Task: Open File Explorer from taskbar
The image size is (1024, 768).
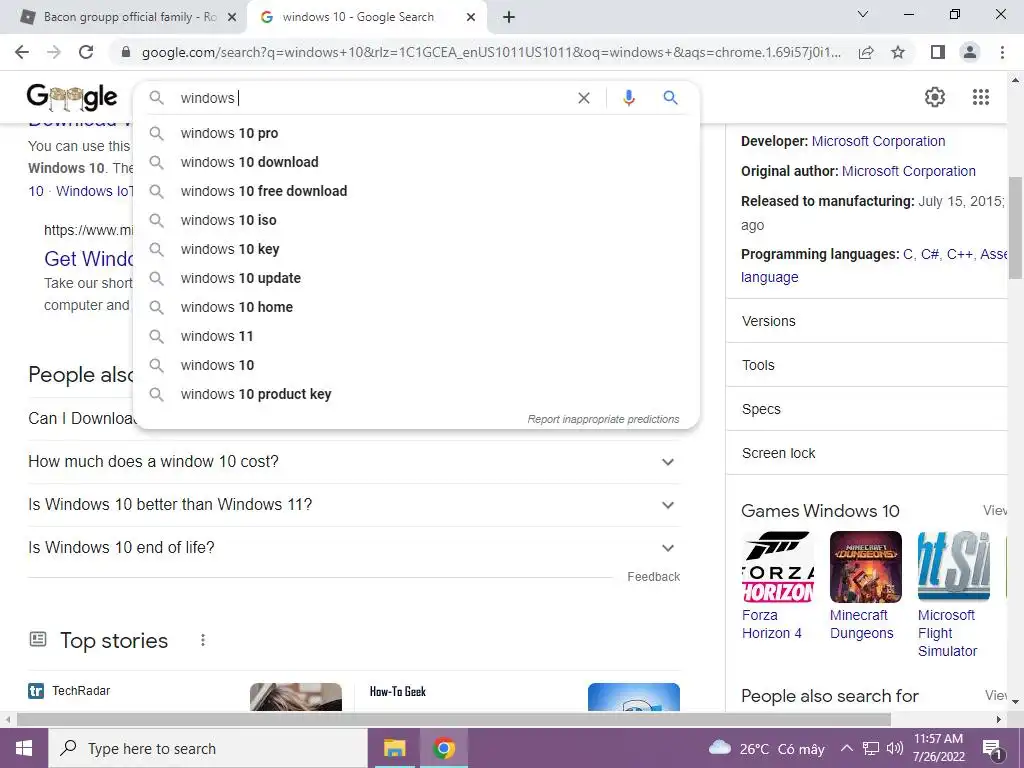Action: tap(394, 748)
